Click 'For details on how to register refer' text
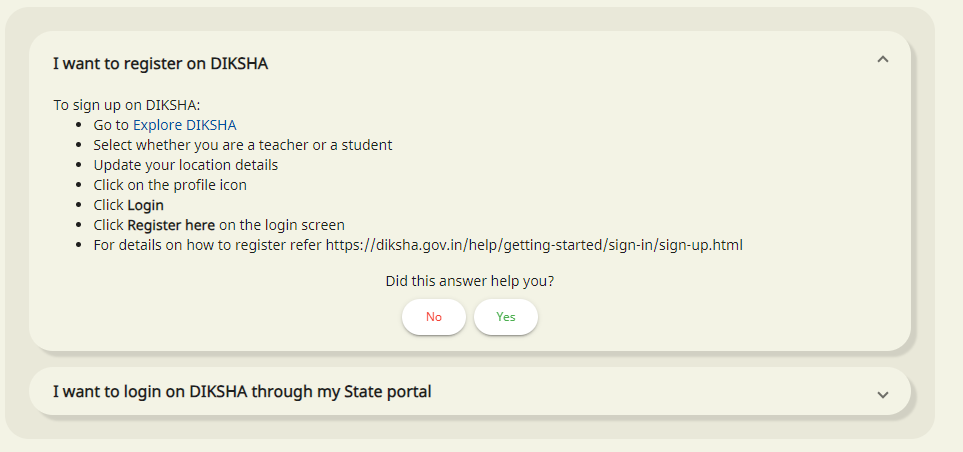This screenshot has width=963, height=452. click(208, 245)
